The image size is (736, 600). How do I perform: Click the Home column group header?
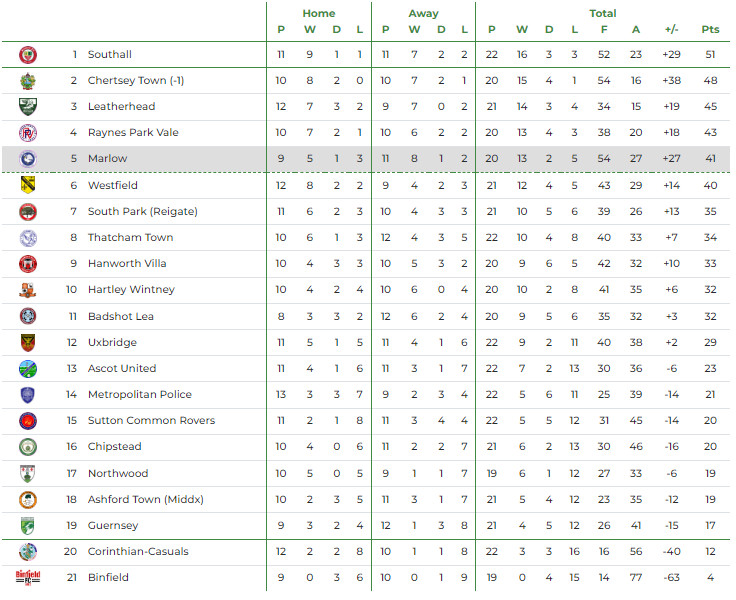tap(319, 13)
